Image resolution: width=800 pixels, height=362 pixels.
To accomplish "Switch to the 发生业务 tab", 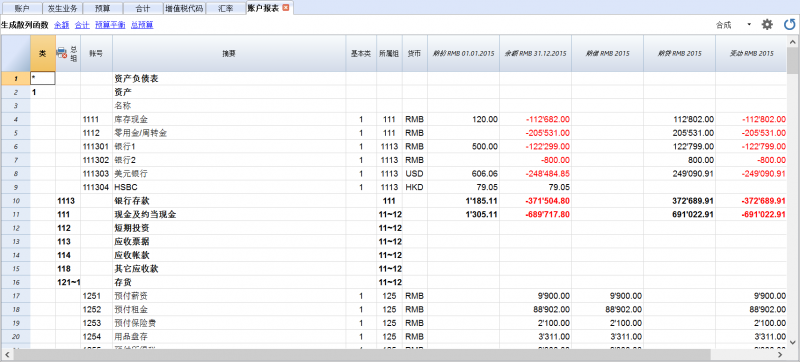I will point(62,9).
